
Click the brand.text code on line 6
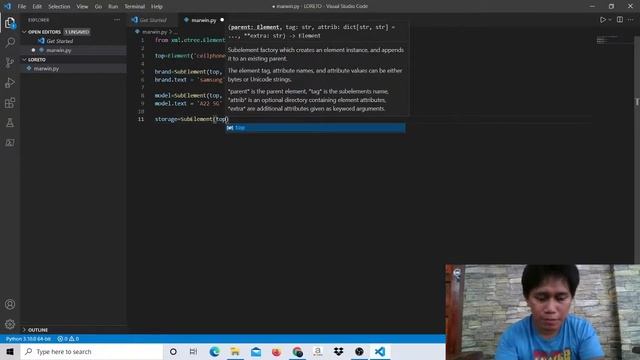point(189,80)
